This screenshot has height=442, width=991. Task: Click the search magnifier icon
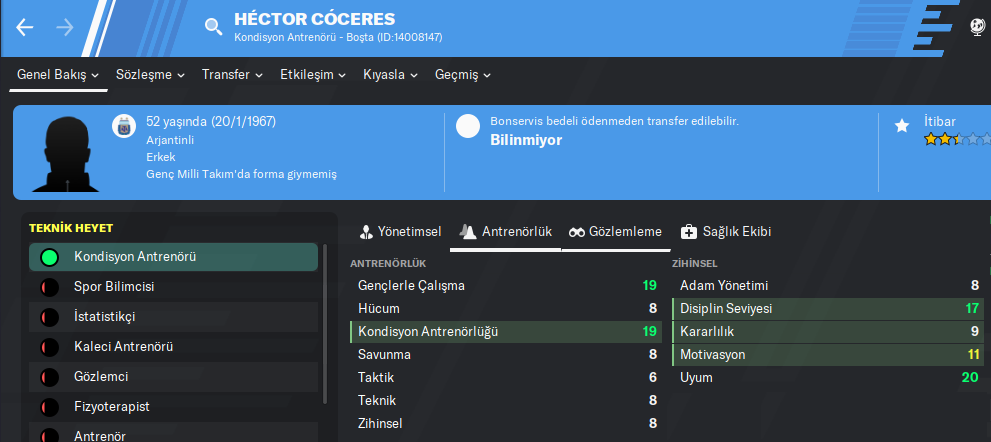click(213, 27)
